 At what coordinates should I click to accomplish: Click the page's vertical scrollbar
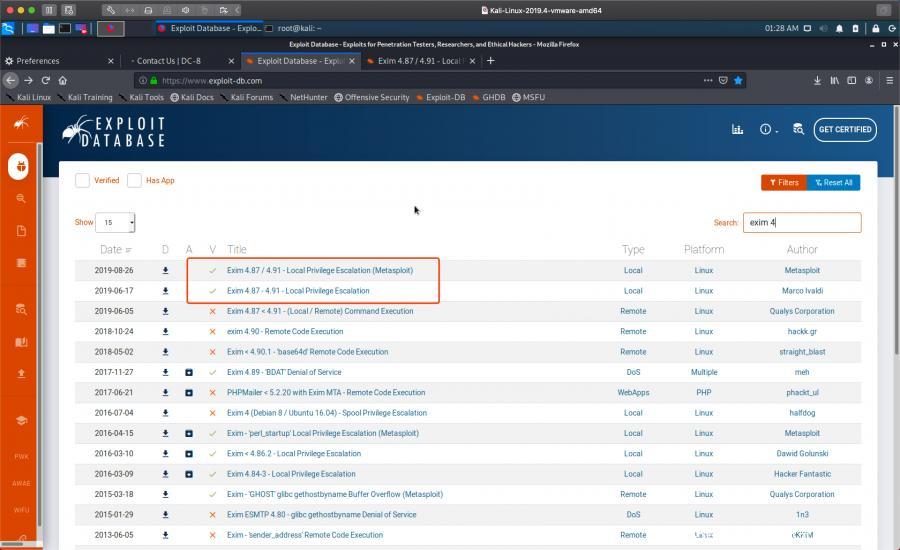896,230
